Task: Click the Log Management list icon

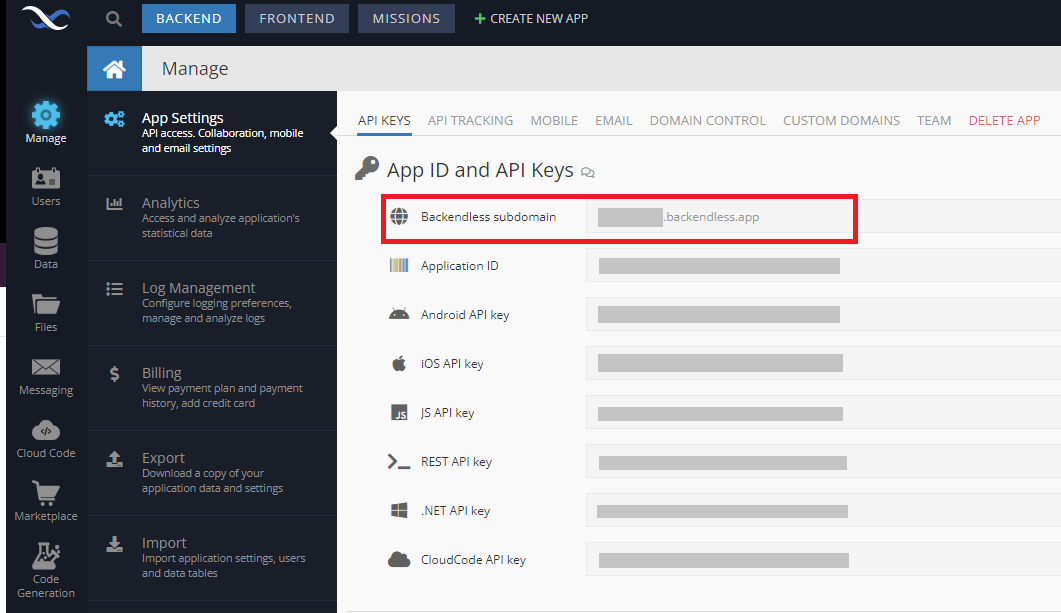Action: (114, 289)
